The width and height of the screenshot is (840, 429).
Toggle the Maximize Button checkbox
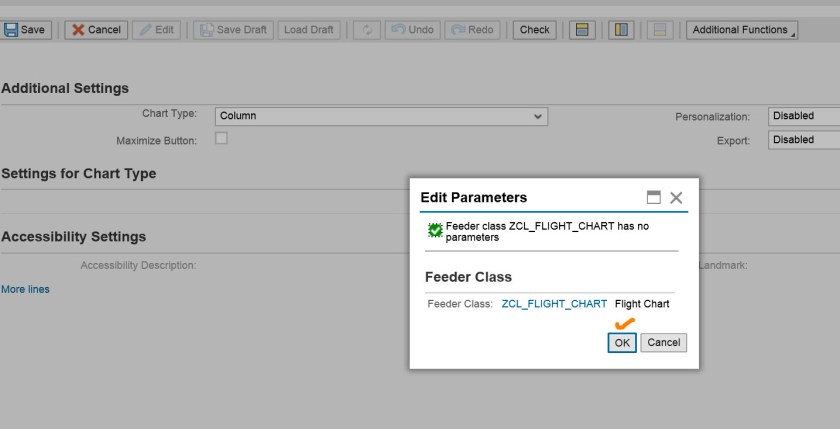(221, 139)
